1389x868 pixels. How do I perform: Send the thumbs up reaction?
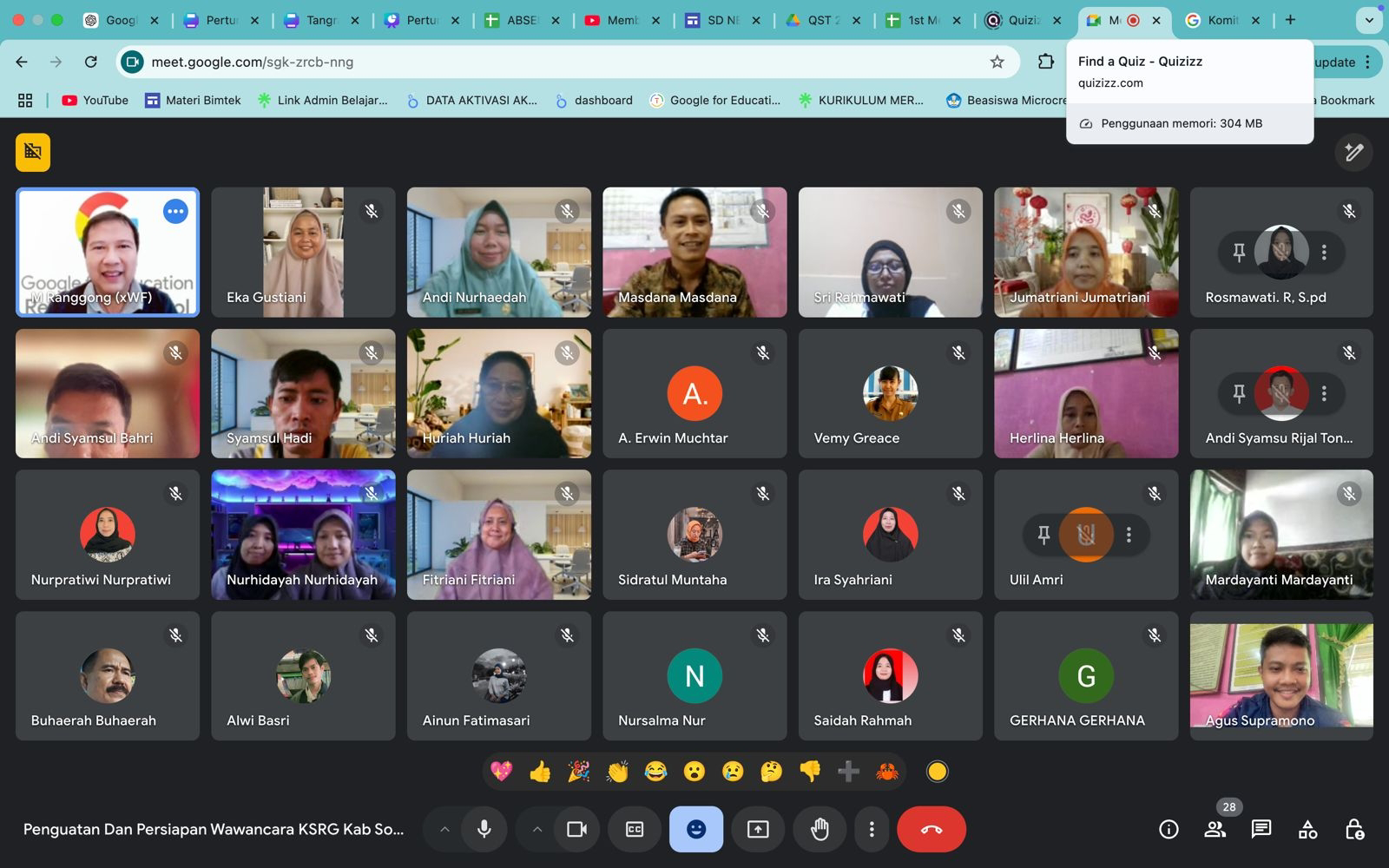coord(540,771)
